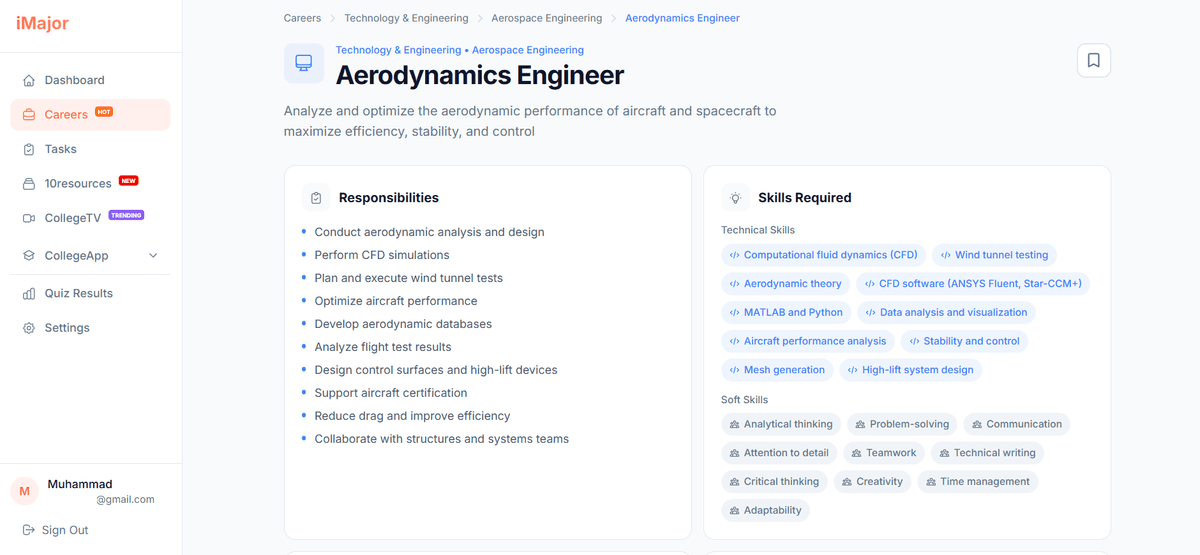1200x555 pixels.
Task: Expand the CollegeApp submenu chevron
Action: pyautogui.click(x=153, y=256)
